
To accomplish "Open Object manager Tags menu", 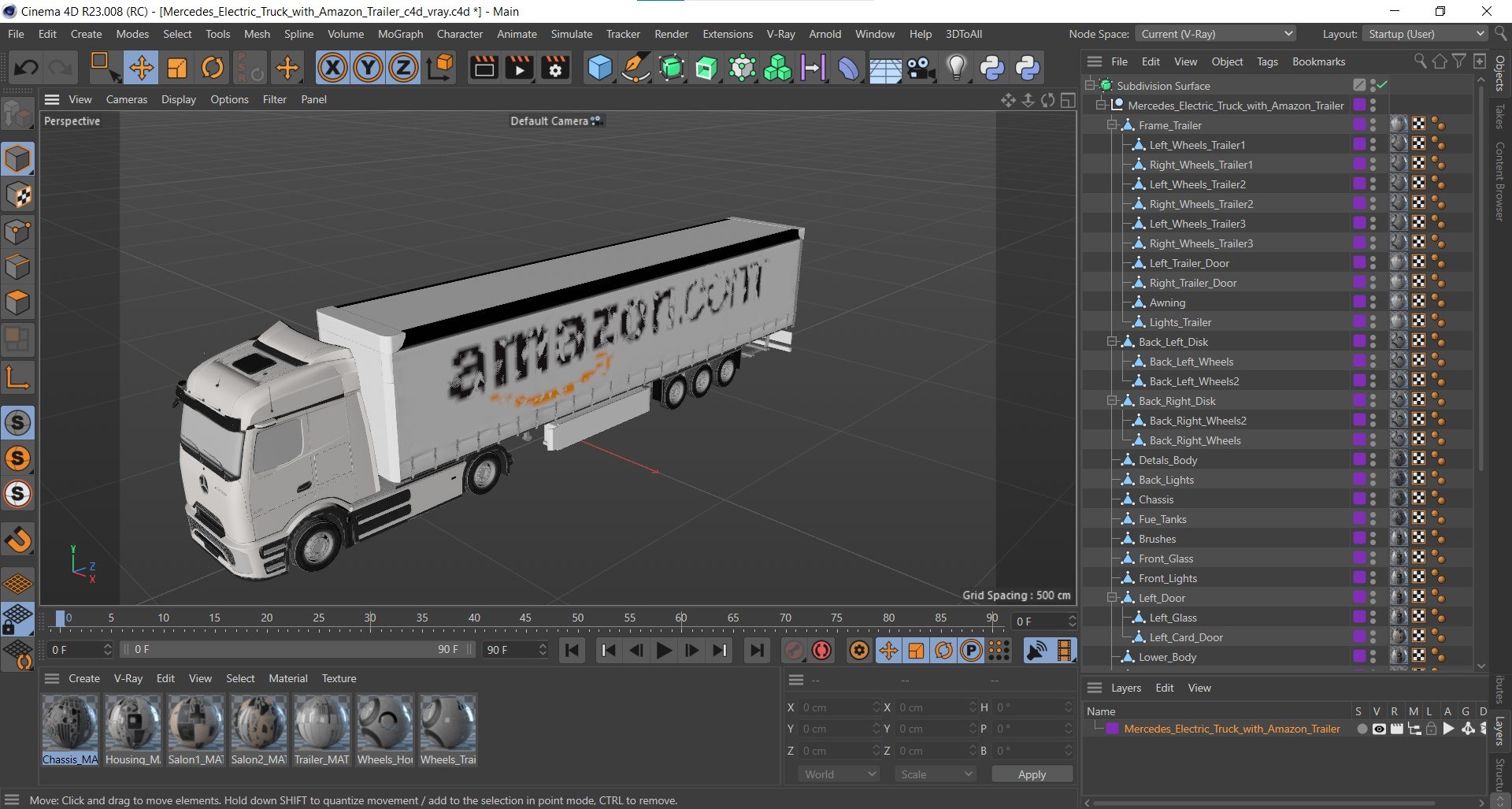I will (x=1267, y=61).
